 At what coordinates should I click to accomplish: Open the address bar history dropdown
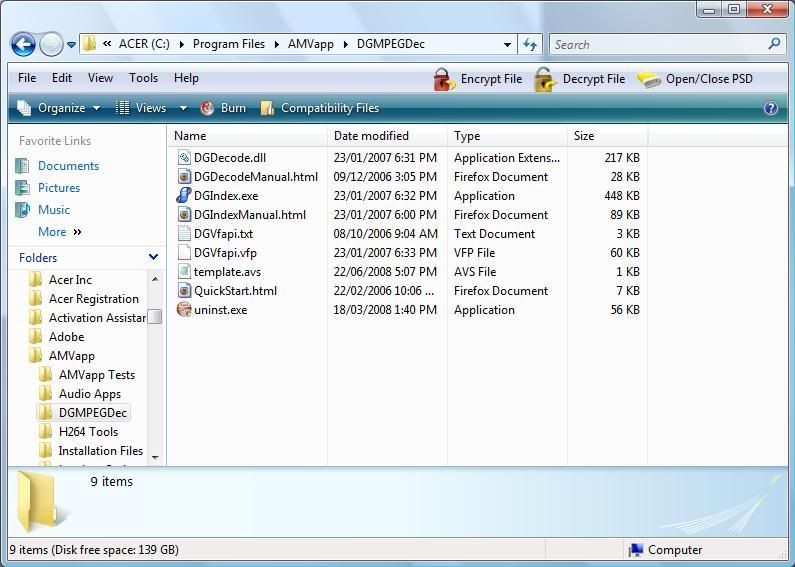click(x=507, y=45)
